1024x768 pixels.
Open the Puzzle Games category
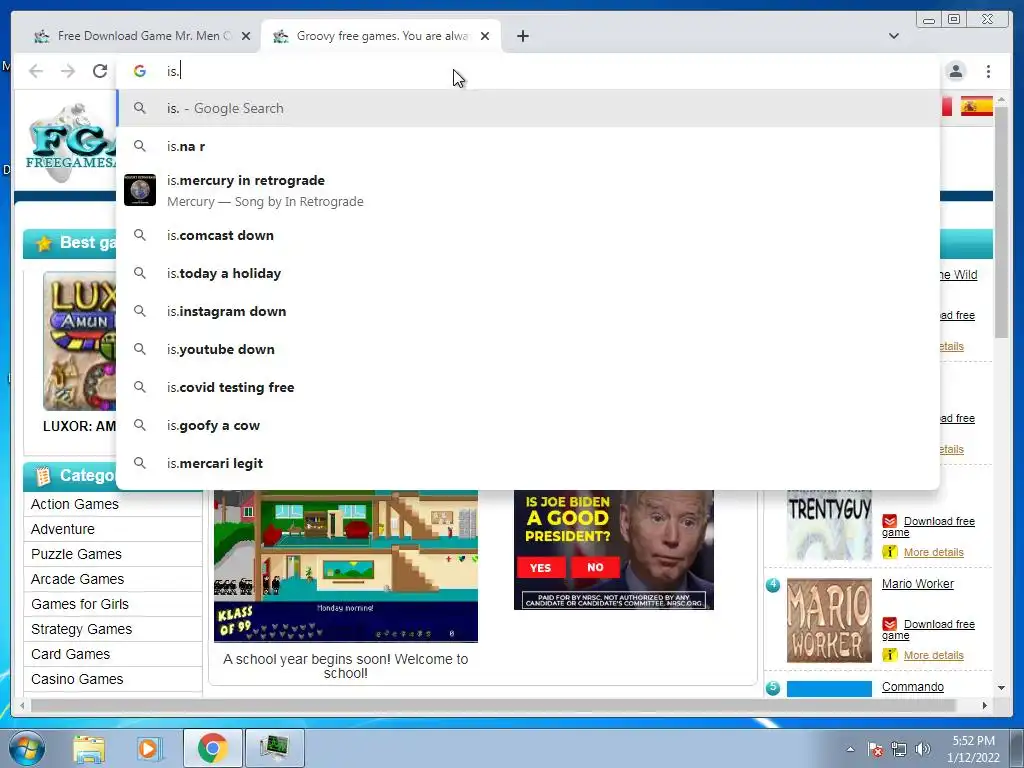coord(76,554)
